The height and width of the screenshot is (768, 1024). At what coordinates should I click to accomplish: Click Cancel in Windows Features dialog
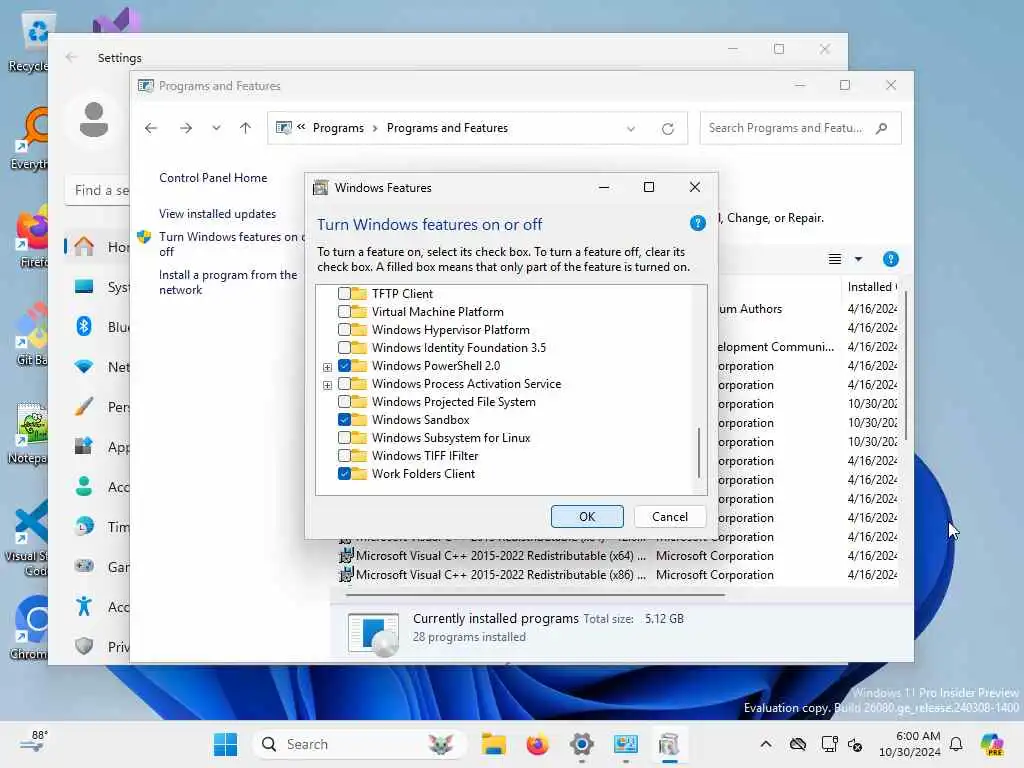[669, 517]
